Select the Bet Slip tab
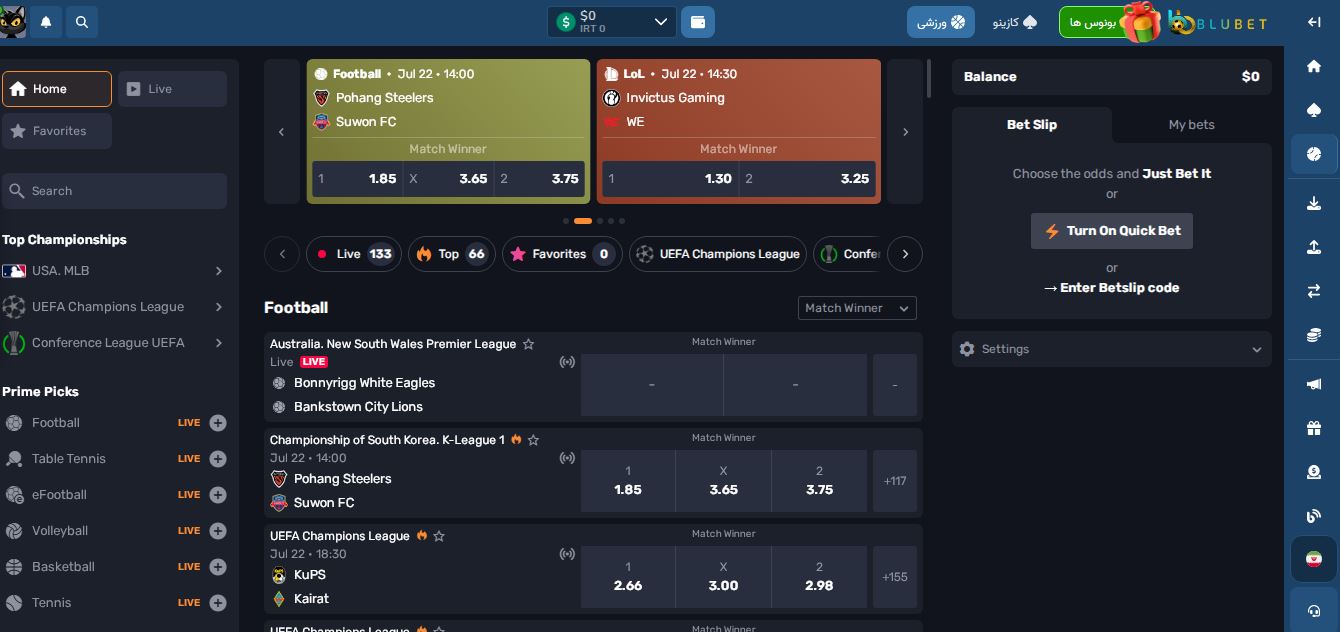This screenshot has height=632, width=1340. 1032,125
